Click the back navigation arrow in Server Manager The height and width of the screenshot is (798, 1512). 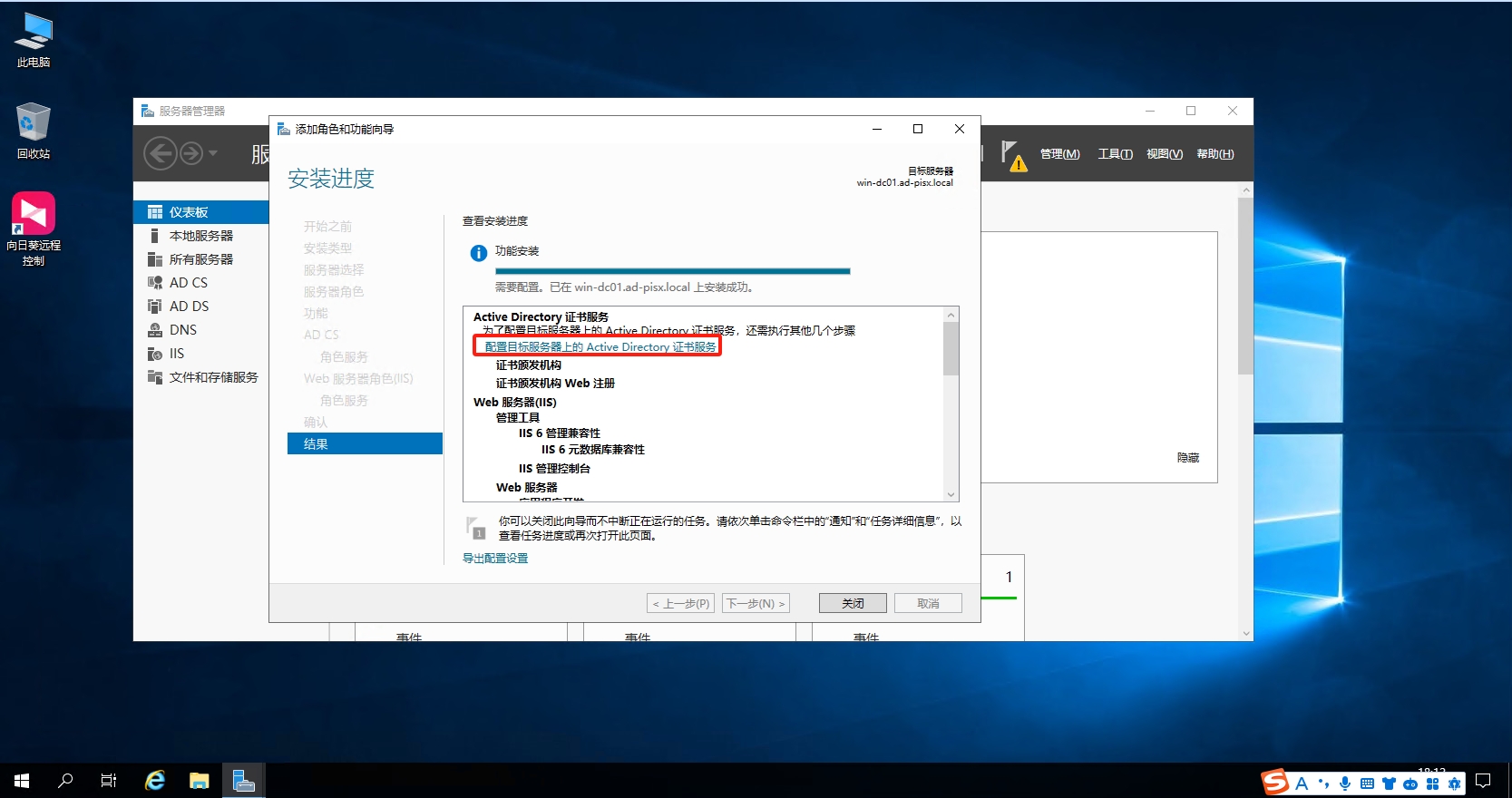click(x=161, y=153)
